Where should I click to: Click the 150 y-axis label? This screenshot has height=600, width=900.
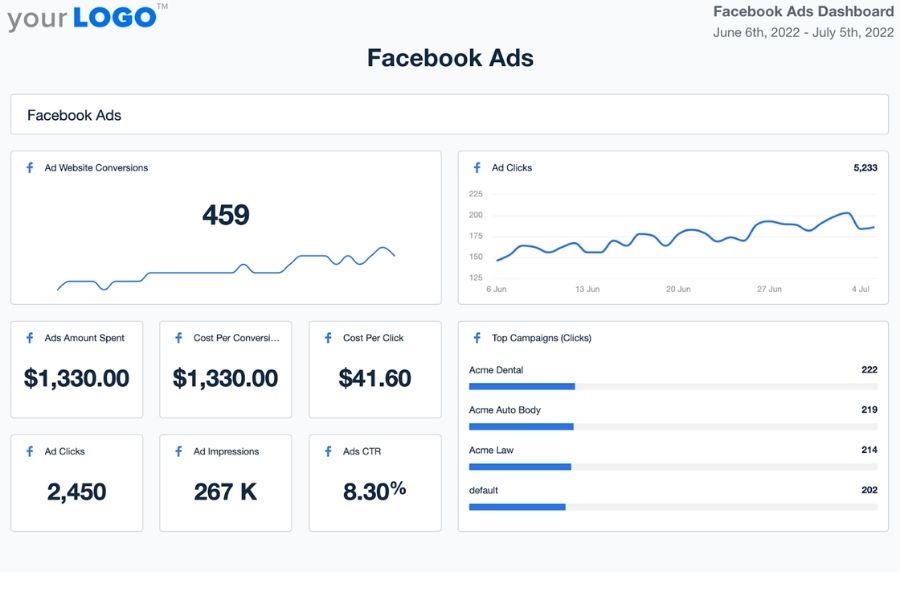(476, 257)
